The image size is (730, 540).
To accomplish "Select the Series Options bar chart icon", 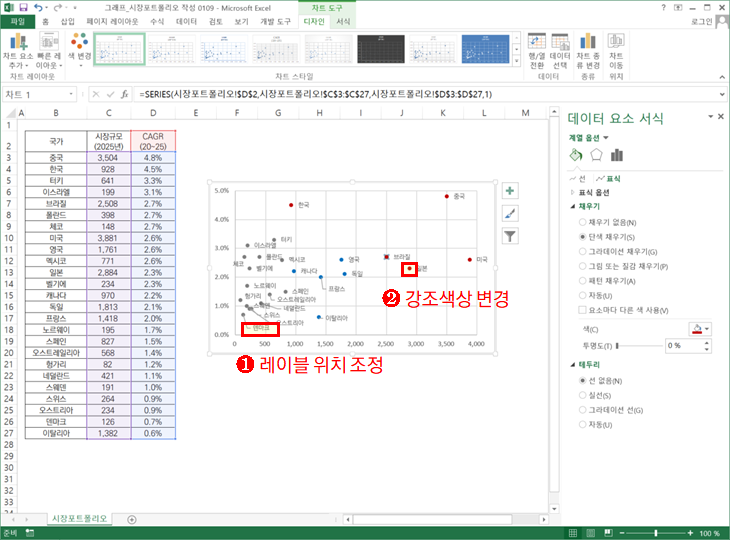I will (617, 155).
